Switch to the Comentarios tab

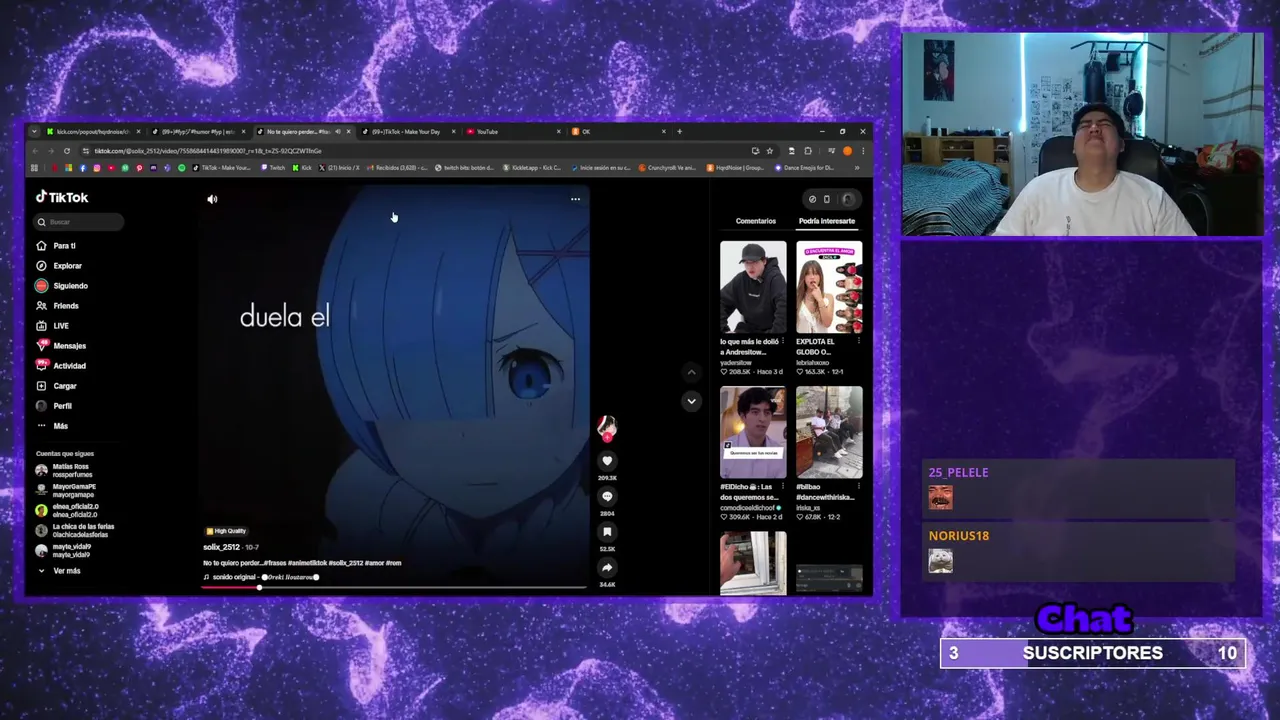click(756, 221)
